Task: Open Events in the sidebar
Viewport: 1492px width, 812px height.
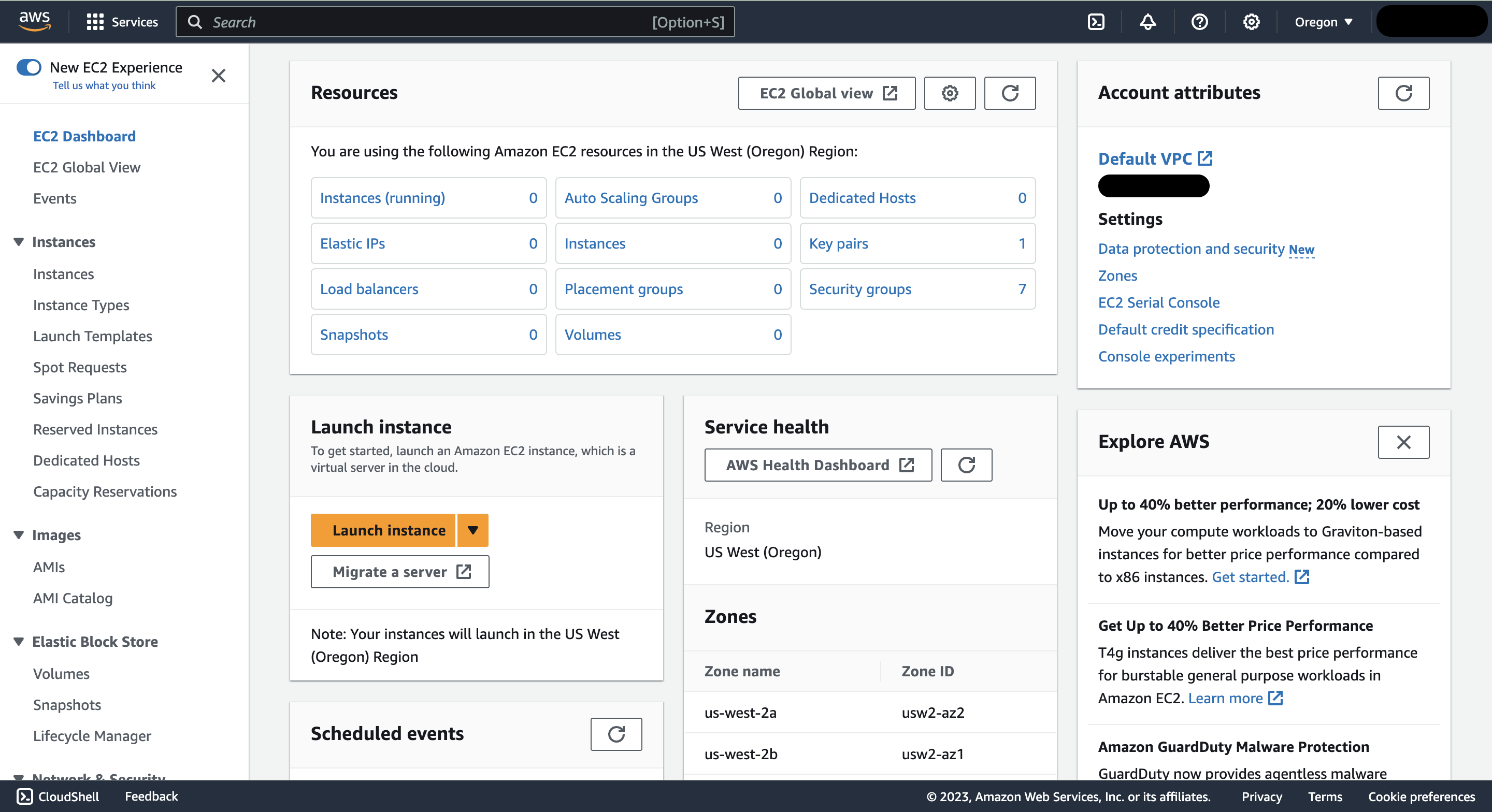Action: (x=55, y=199)
